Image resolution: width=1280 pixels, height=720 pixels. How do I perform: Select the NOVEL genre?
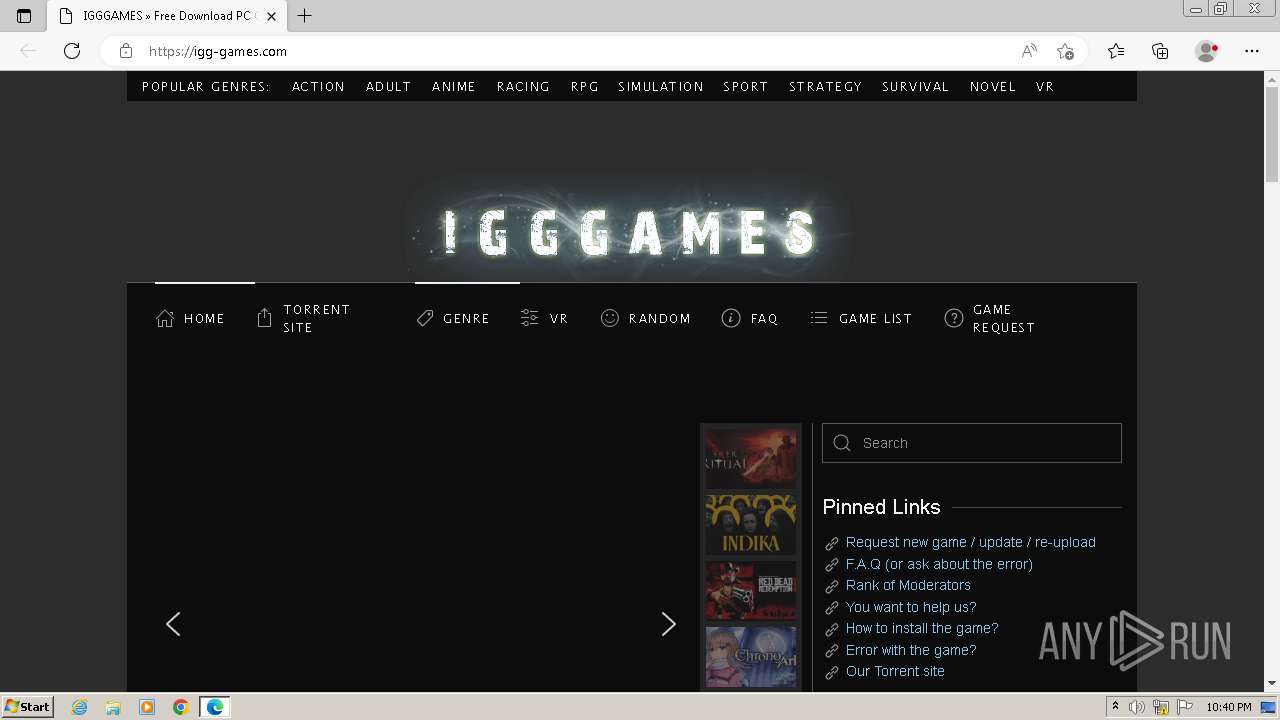(x=993, y=86)
